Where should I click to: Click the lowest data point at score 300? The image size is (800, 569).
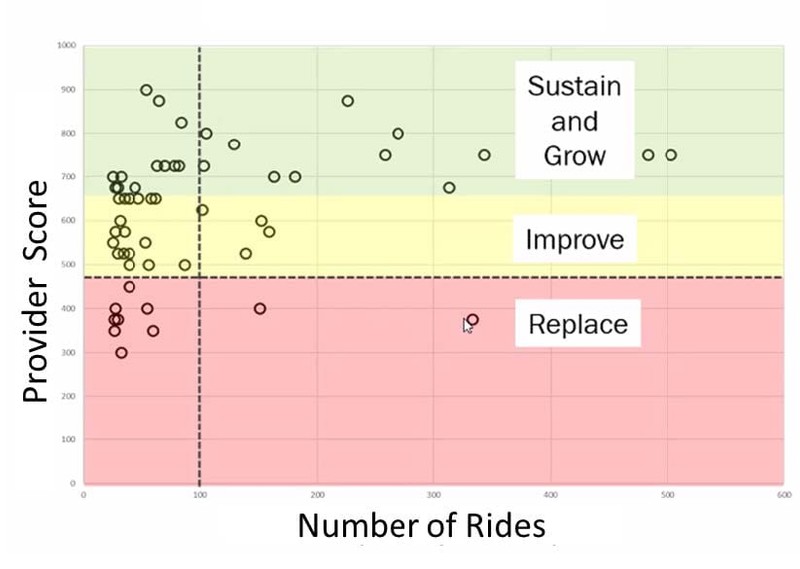121,353
